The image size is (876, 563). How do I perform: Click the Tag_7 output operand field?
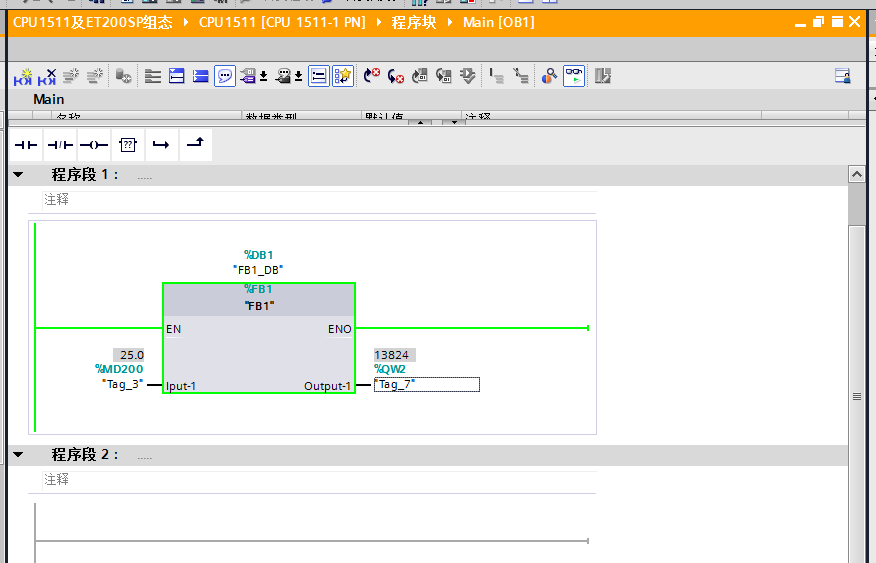pyautogui.click(x=427, y=385)
